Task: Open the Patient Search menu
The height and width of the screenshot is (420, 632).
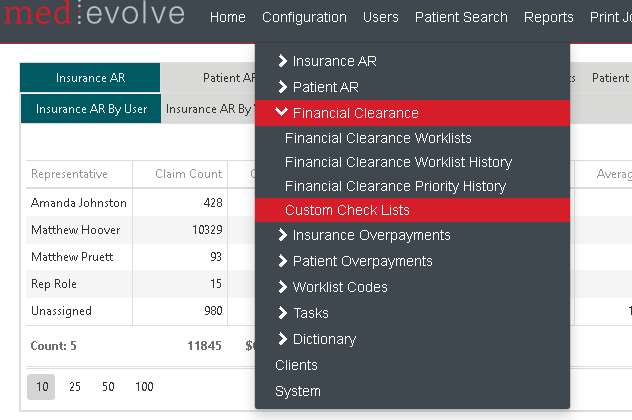Action: [x=461, y=17]
